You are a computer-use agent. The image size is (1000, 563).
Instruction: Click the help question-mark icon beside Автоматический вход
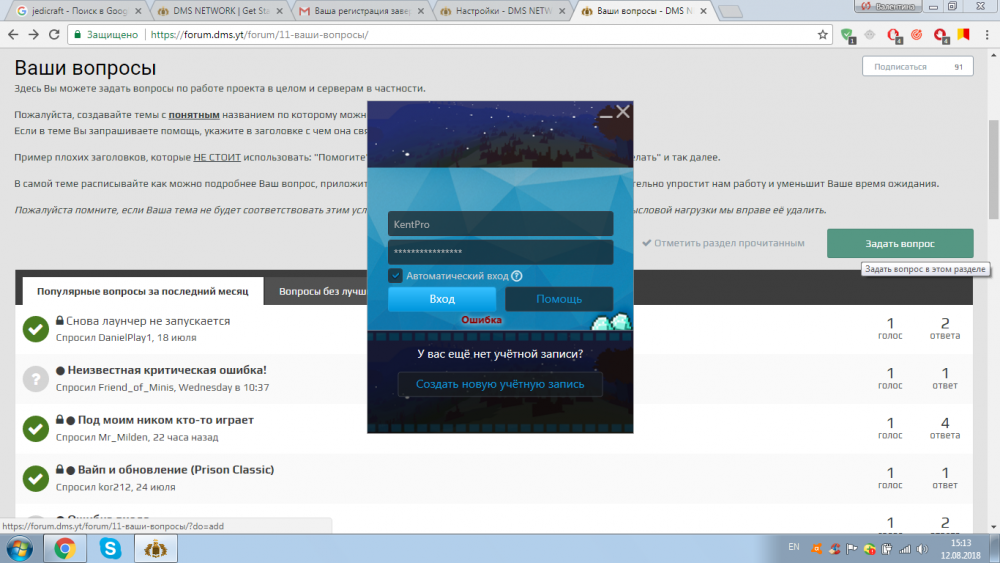point(517,276)
